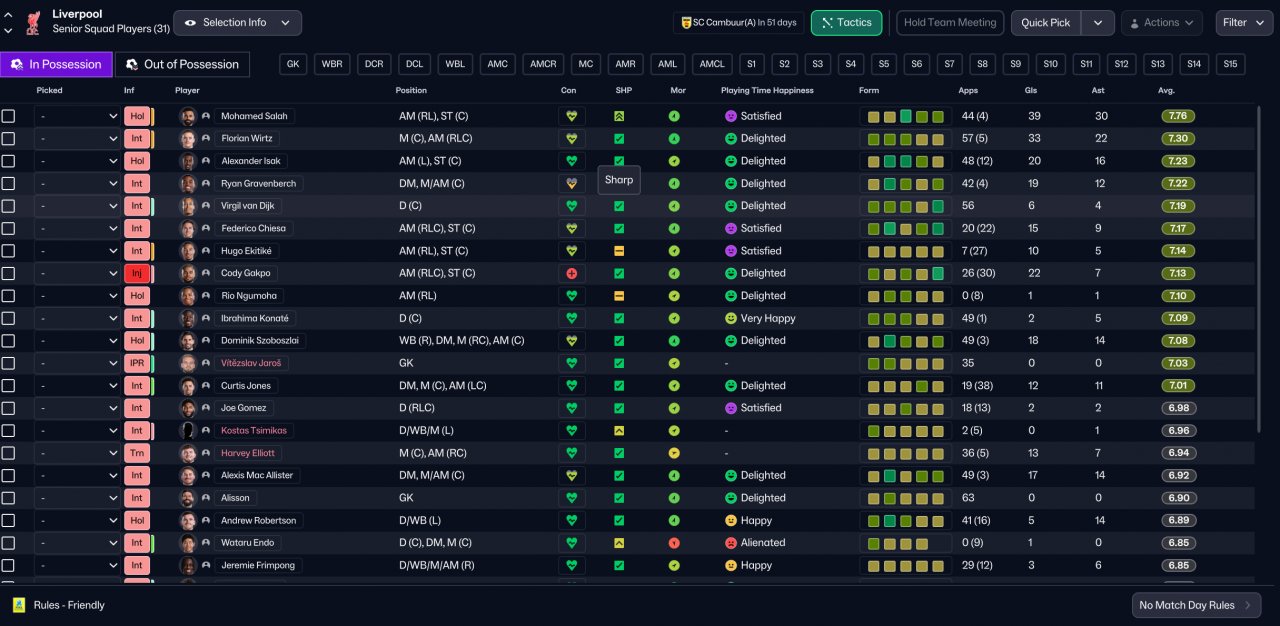Click Mohamed Salah's sharpness icon
This screenshot has width=1280, height=626.
(x=619, y=116)
